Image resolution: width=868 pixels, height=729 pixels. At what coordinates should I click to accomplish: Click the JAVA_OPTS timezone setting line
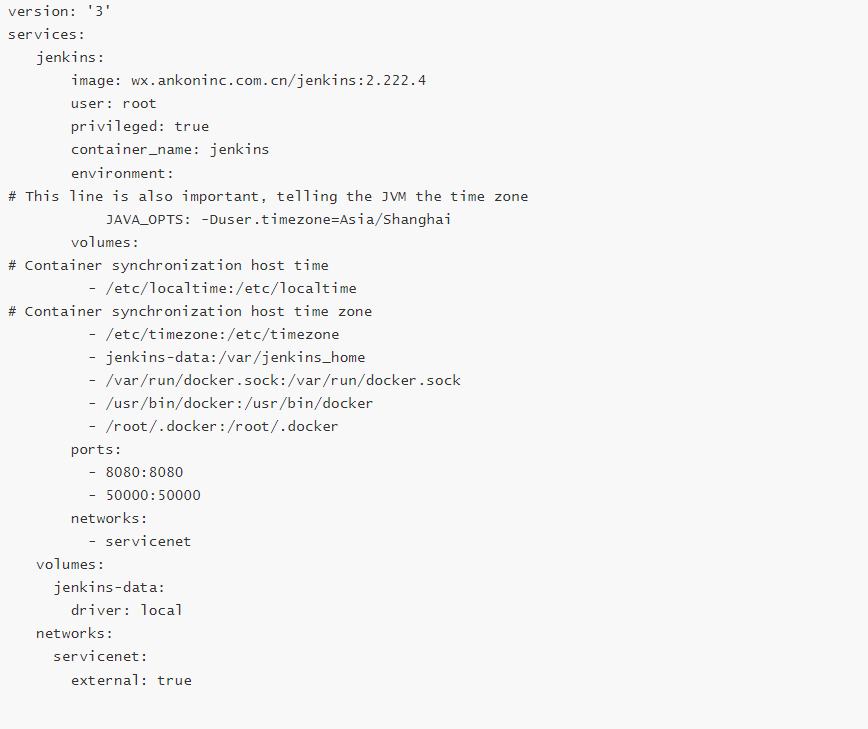pyautogui.click(x=278, y=219)
